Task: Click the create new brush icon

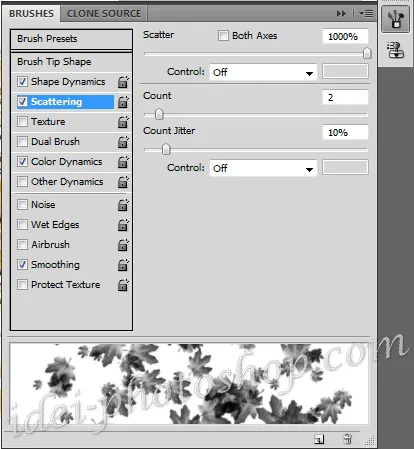Action: 319,439
